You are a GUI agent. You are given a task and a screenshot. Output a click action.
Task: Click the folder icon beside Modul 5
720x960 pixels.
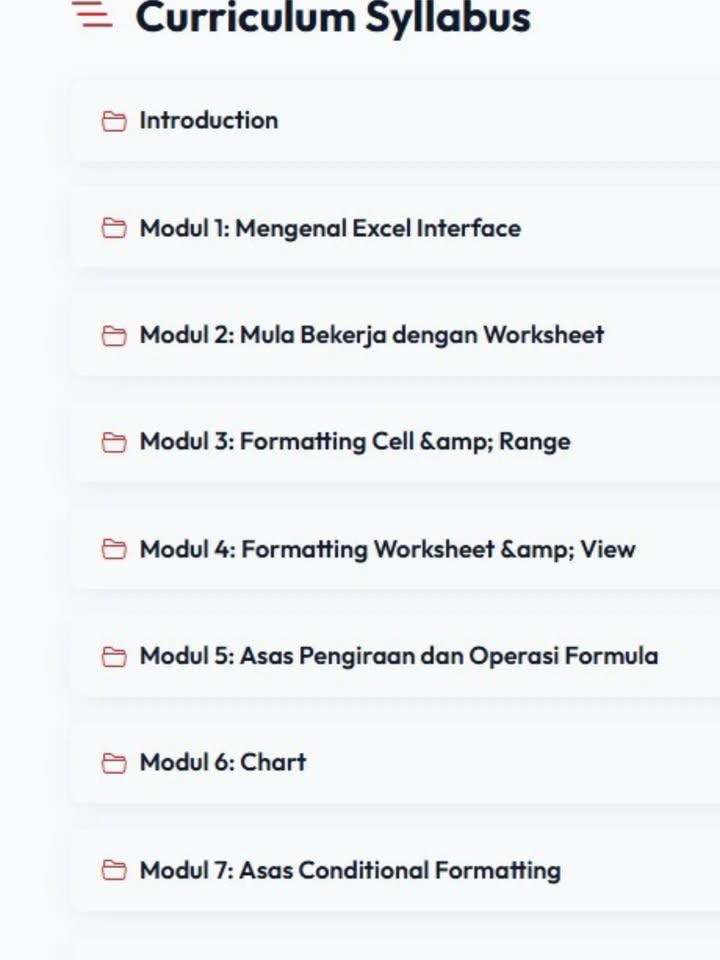pos(114,656)
